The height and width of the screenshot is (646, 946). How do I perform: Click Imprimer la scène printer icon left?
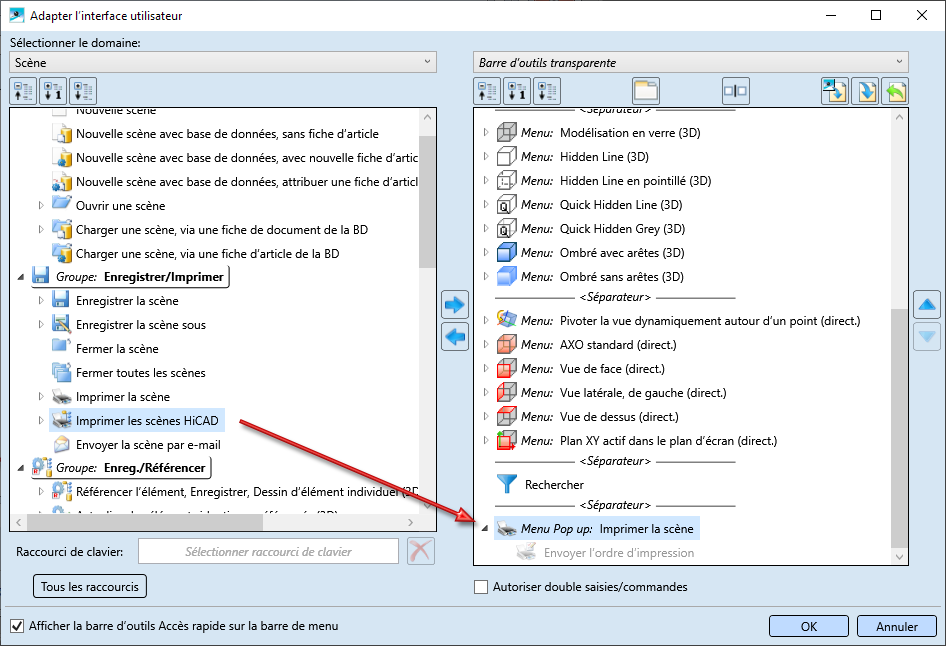pos(62,397)
